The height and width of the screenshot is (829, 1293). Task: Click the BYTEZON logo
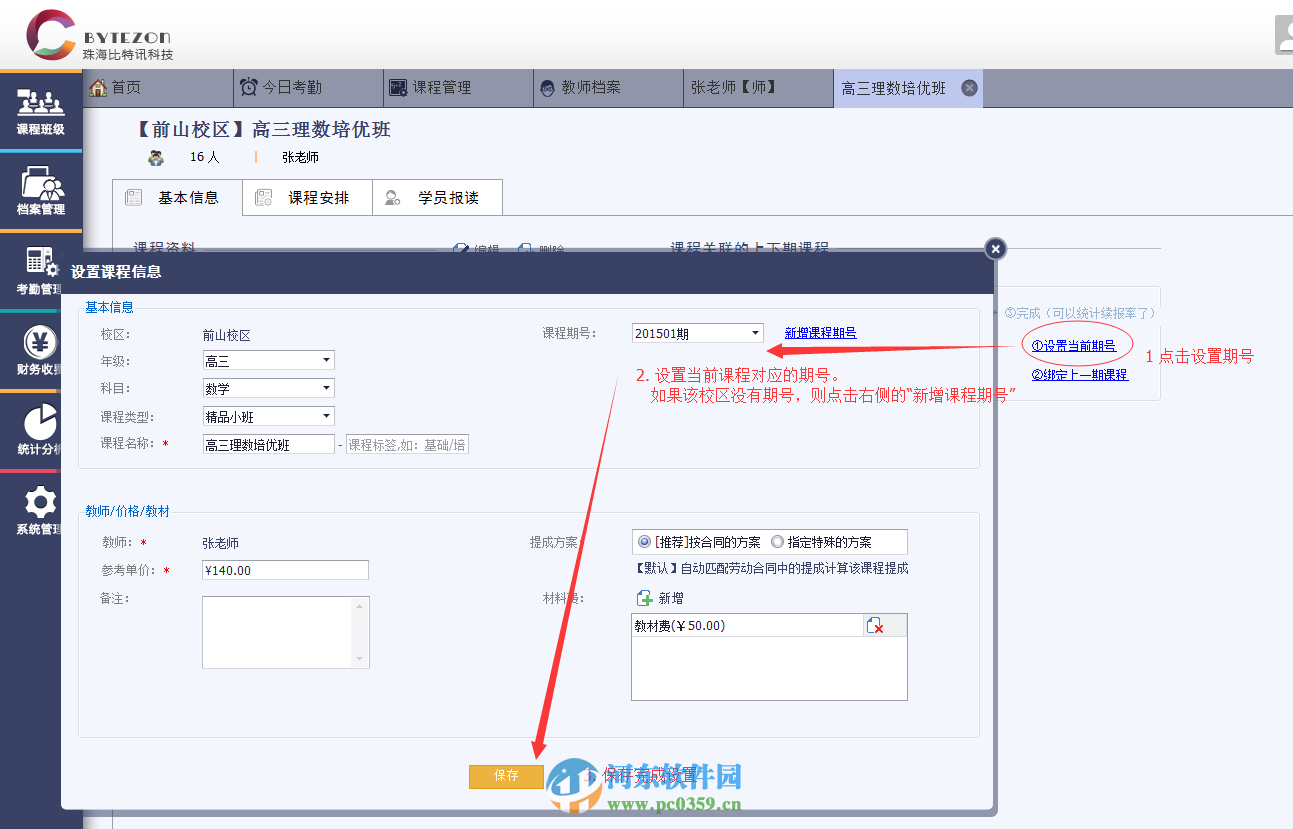(99, 35)
